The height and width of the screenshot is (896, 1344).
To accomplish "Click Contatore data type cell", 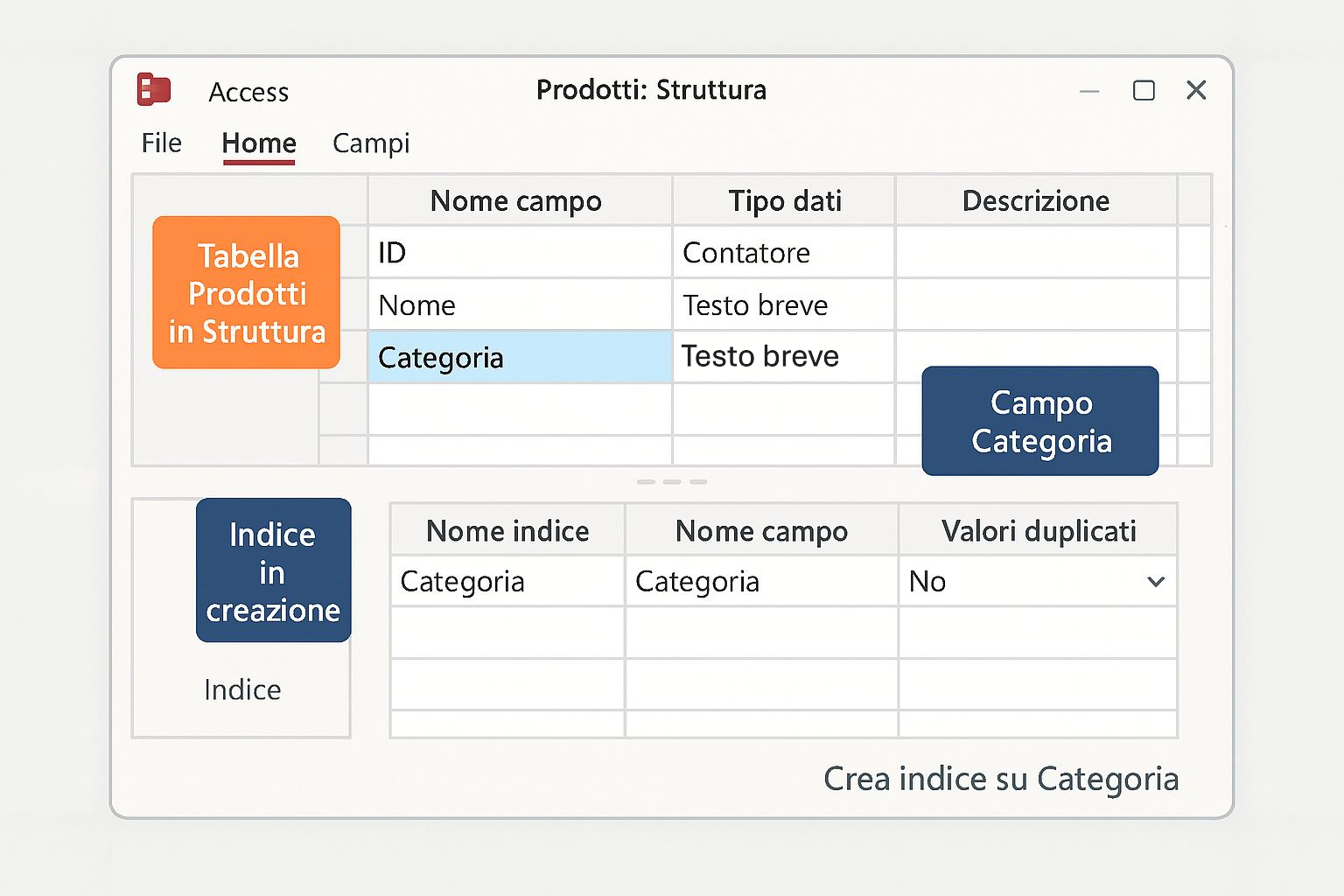I will pos(783,253).
